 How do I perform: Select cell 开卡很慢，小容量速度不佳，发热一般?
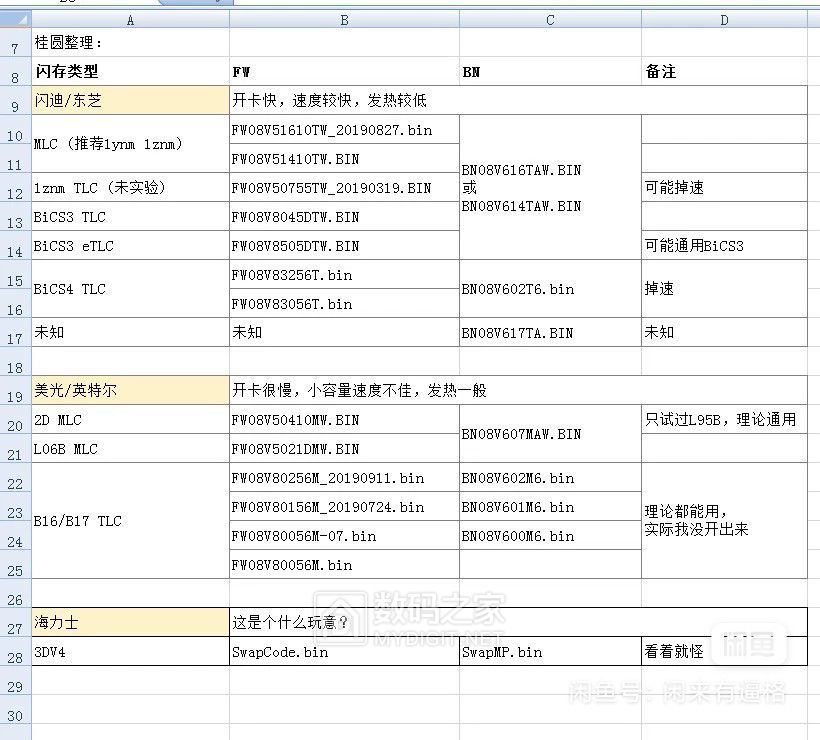(518, 390)
